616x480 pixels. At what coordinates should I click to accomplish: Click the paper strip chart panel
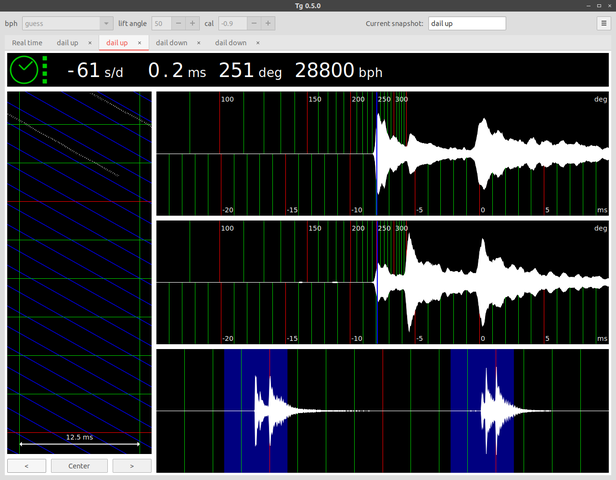[79, 273]
